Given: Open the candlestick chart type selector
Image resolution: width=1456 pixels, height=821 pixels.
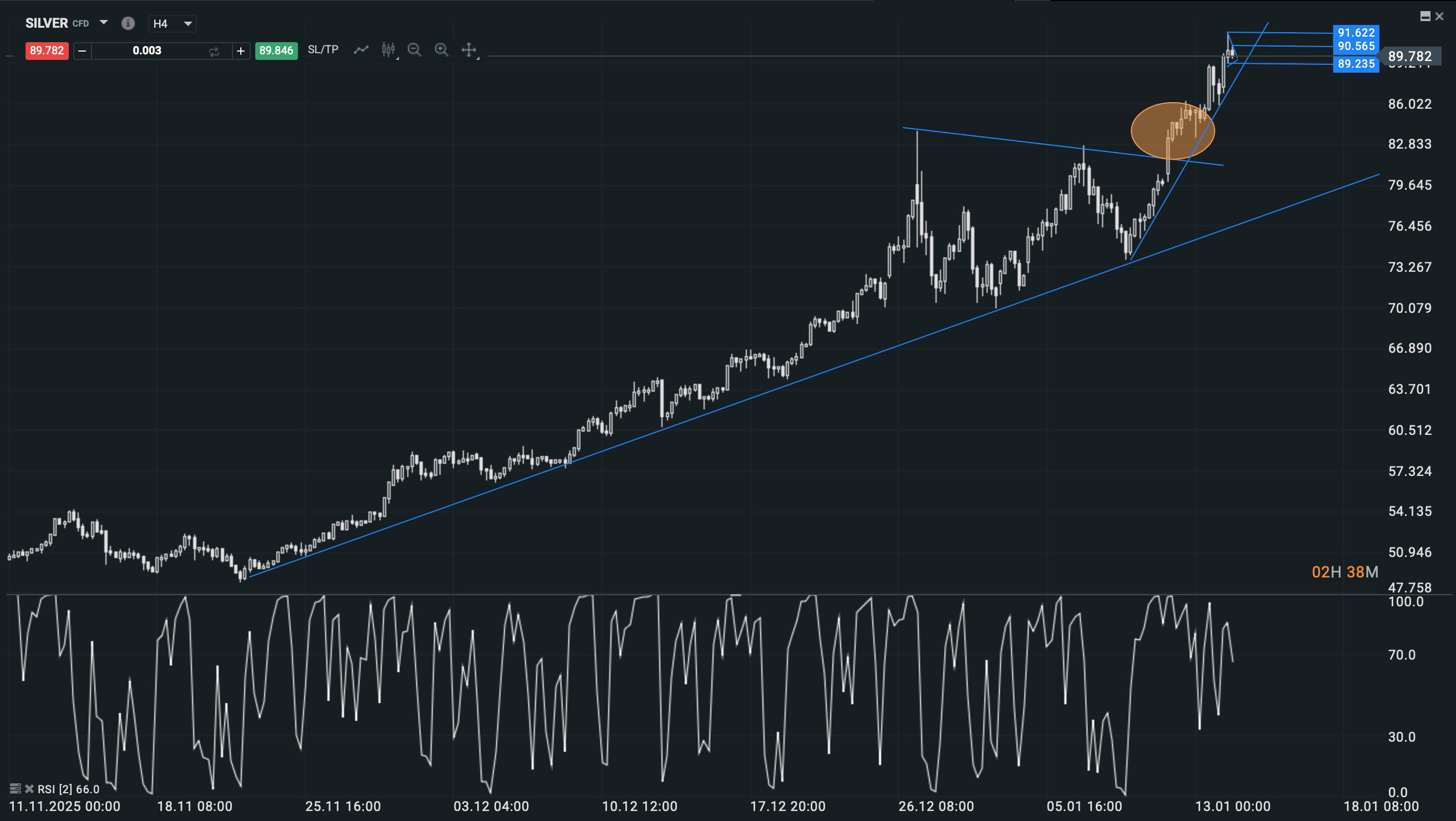Looking at the screenshot, I should coord(388,50).
